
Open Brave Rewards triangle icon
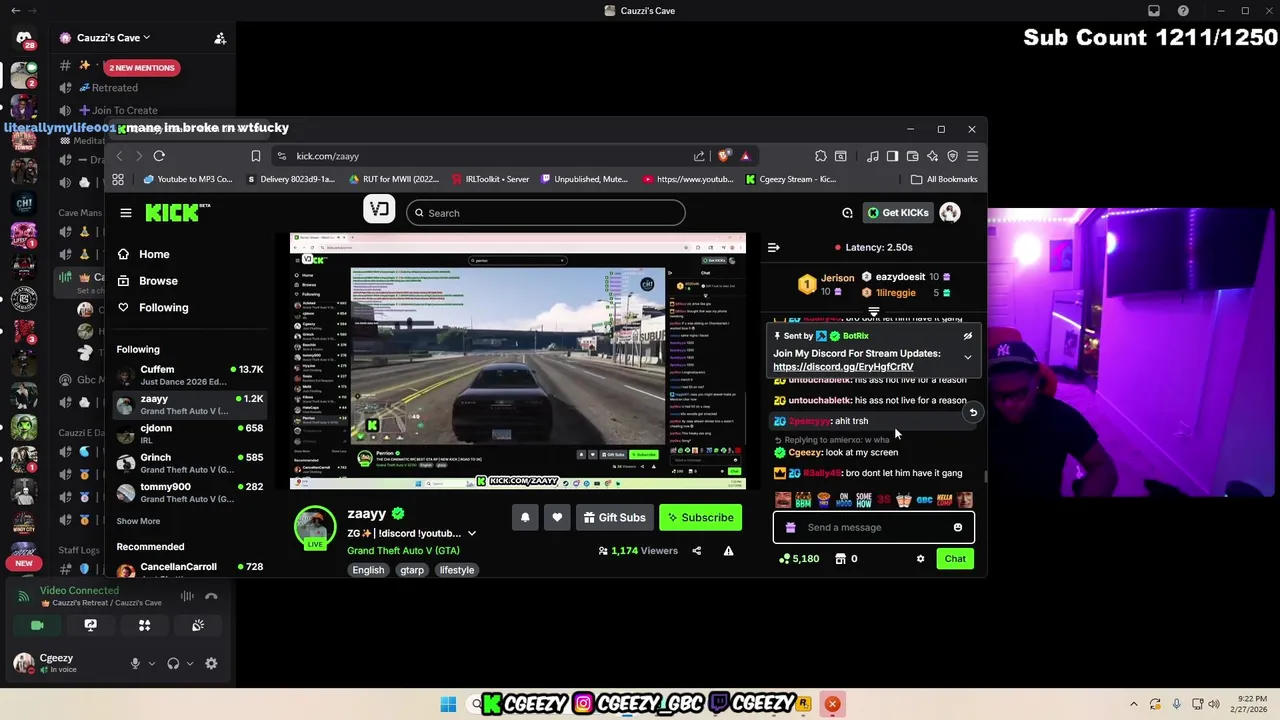click(745, 156)
